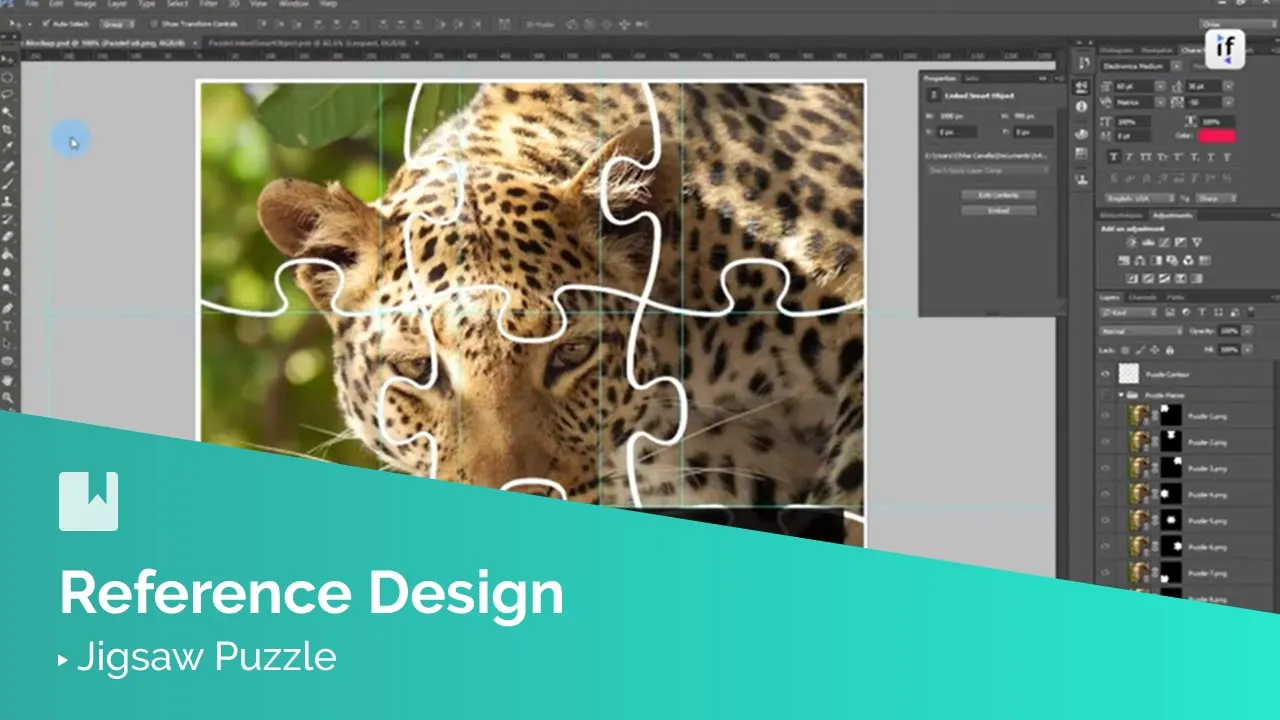Image resolution: width=1280 pixels, height=720 pixels.
Task: Add a Brightness/Contrast adjustment
Action: [x=1132, y=242]
